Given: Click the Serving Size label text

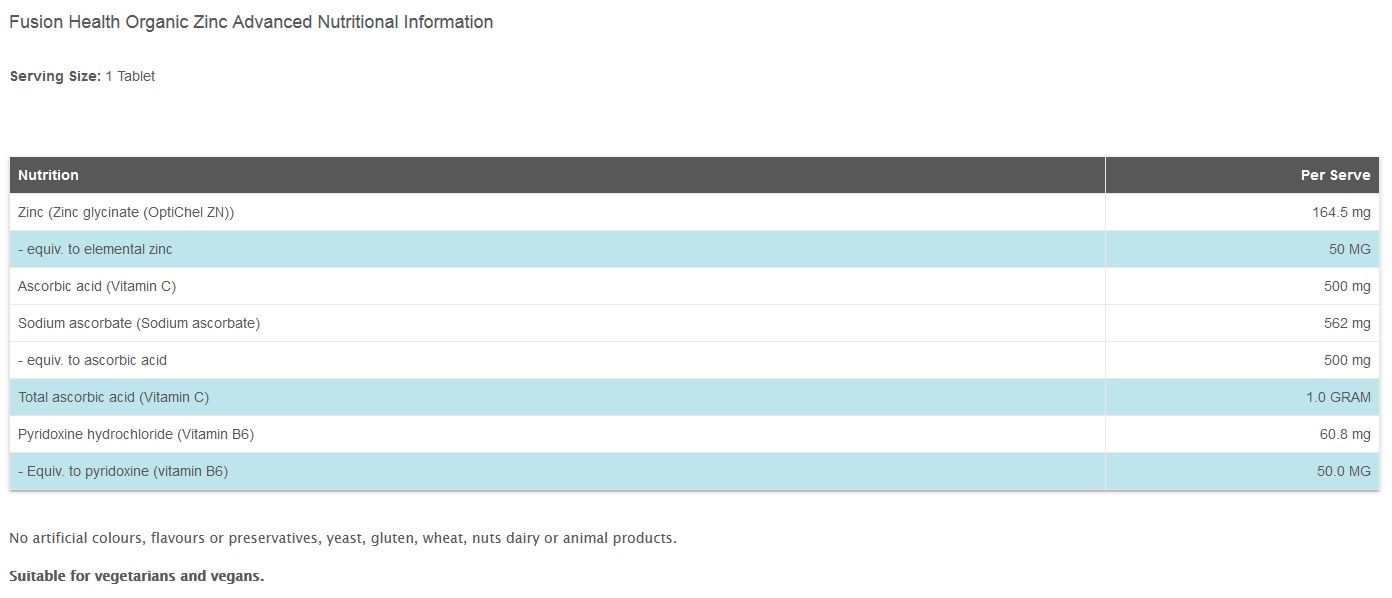Looking at the screenshot, I should (x=55, y=76).
